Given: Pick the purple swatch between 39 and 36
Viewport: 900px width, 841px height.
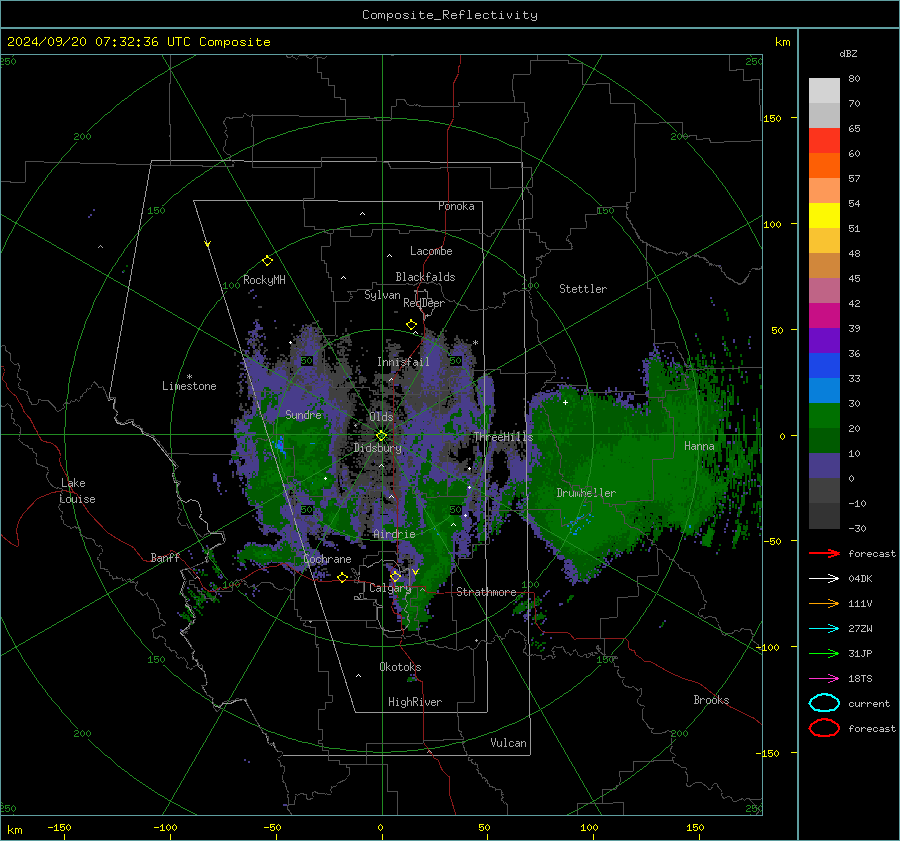Looking at the screenshot, I should [824, 340].
